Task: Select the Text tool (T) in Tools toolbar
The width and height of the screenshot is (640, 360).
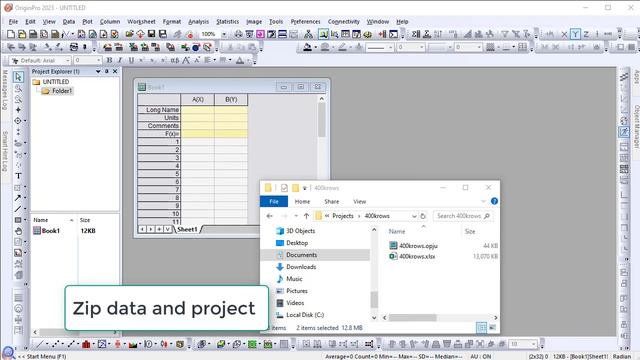Action: [18, 176]
